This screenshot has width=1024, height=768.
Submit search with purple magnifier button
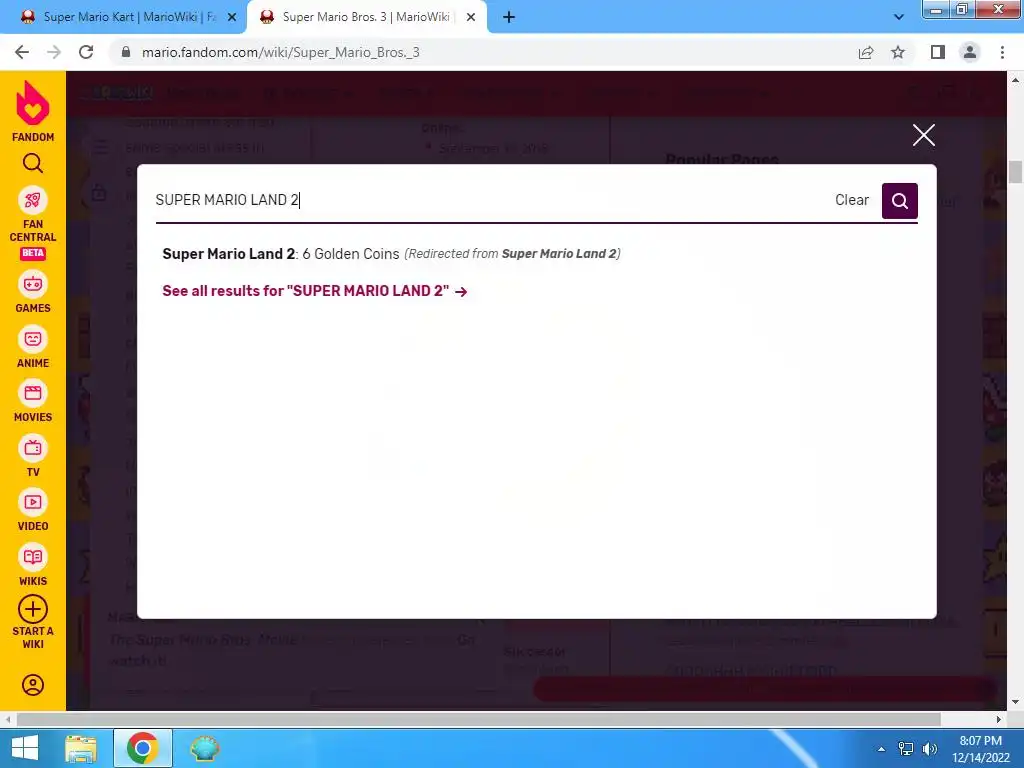pyautogui.click(x=899, y=201)
